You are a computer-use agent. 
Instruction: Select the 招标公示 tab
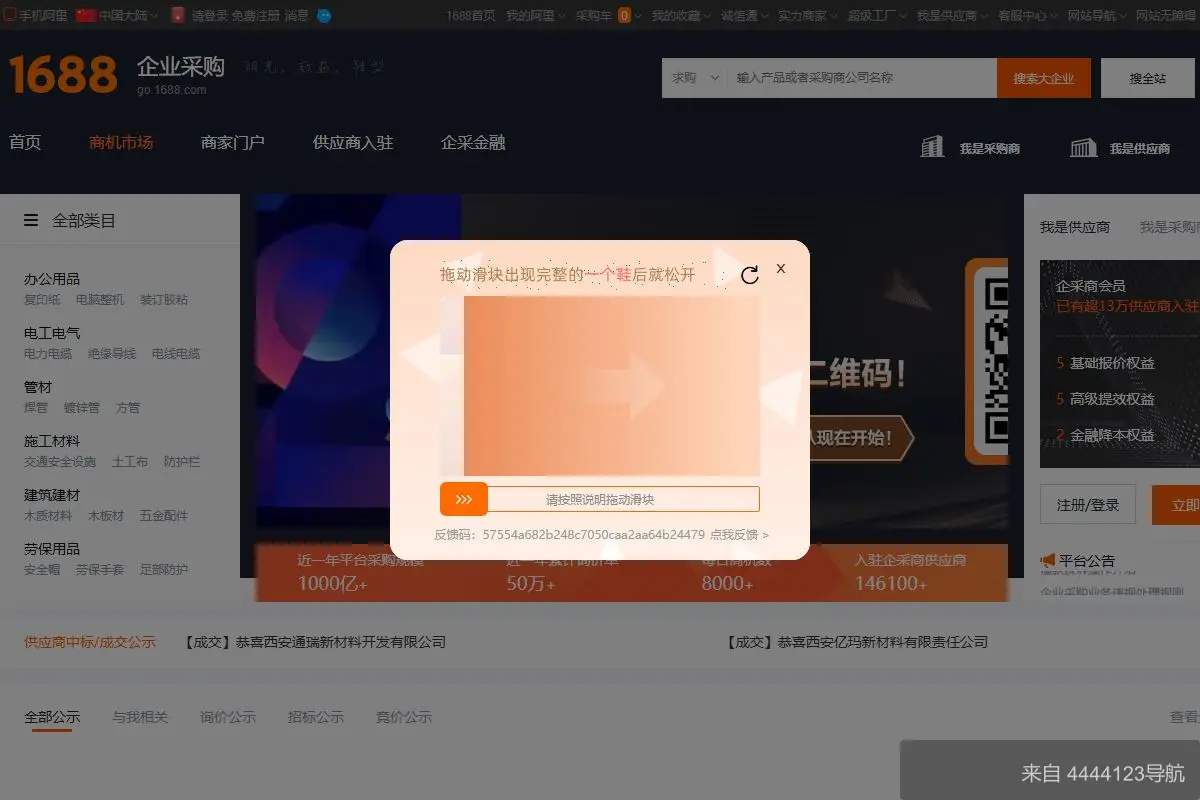pos(316,717)
